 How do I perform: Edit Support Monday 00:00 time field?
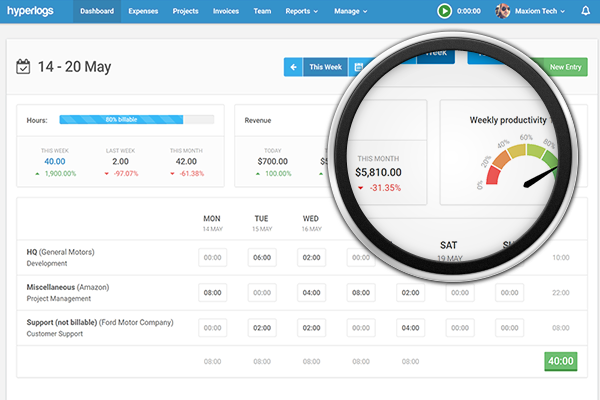pyautogui.click(x=212, y=328)
